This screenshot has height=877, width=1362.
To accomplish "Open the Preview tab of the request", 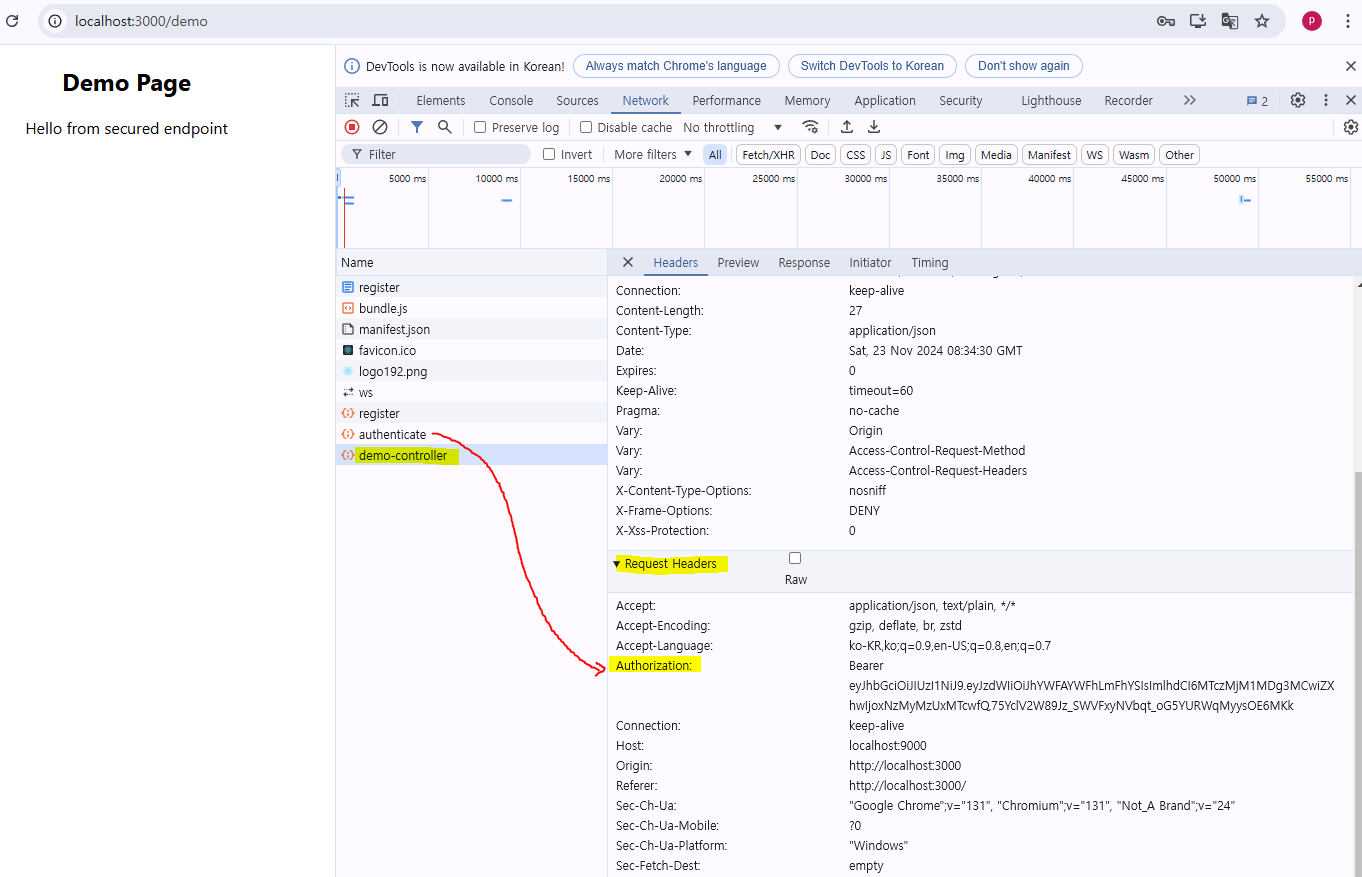I will pos(738,262).
